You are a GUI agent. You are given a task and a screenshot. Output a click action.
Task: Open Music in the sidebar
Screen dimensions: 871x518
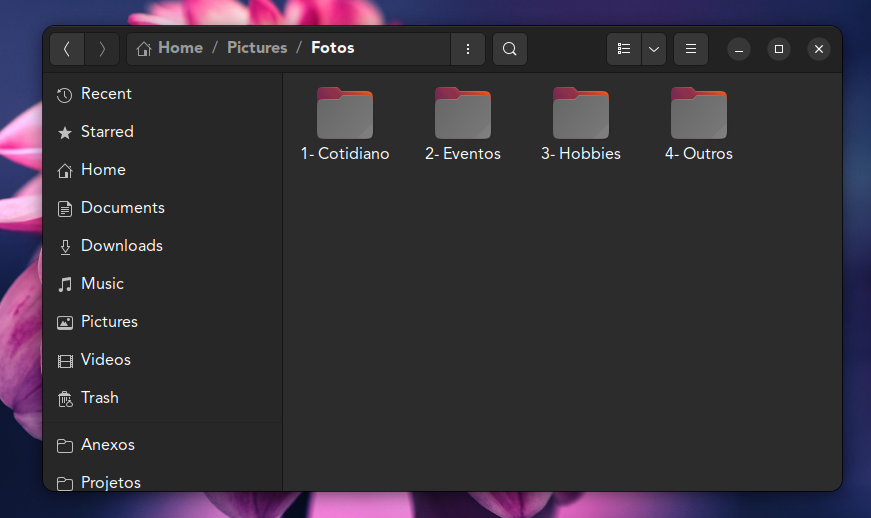click(163, 284)
